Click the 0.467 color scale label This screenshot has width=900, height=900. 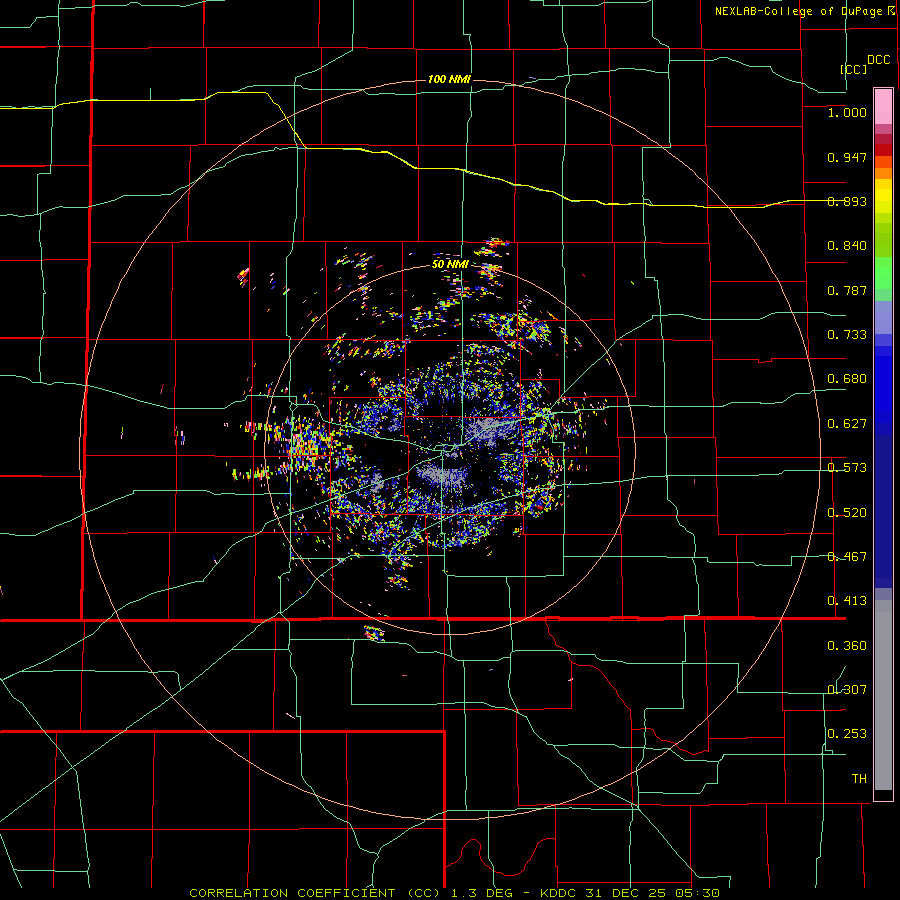[x=847, y=557]
